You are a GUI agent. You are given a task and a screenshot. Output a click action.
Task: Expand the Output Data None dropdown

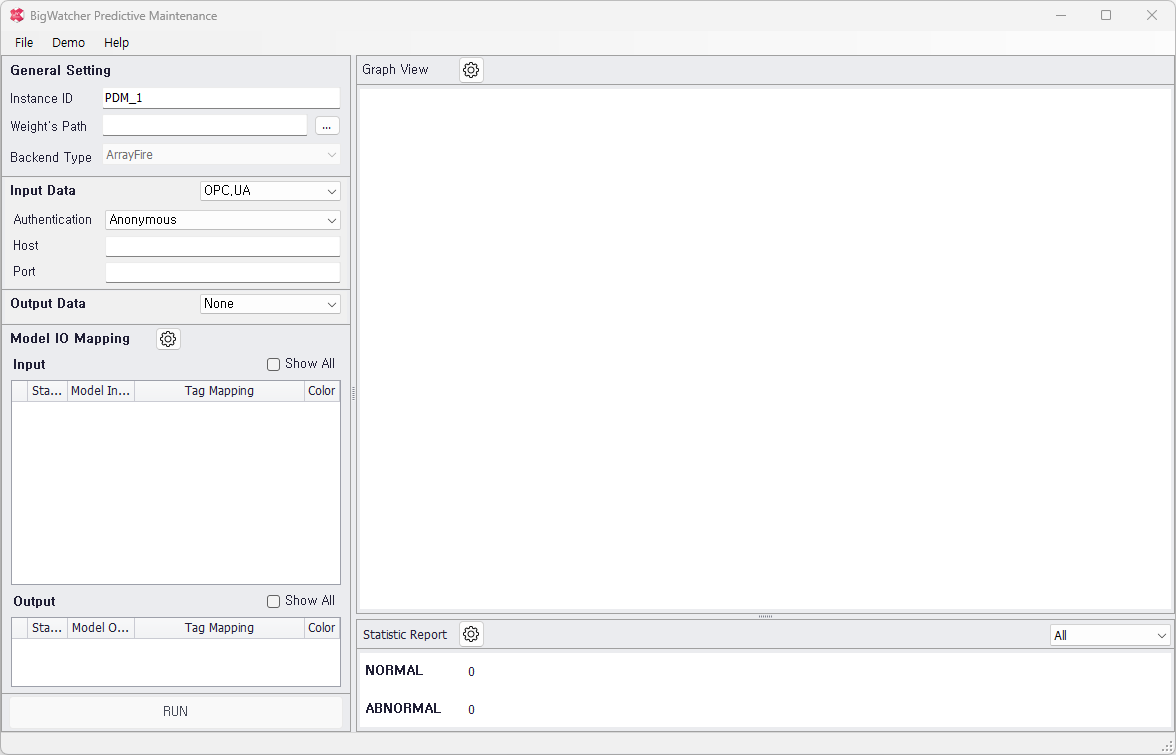point(270,304)
